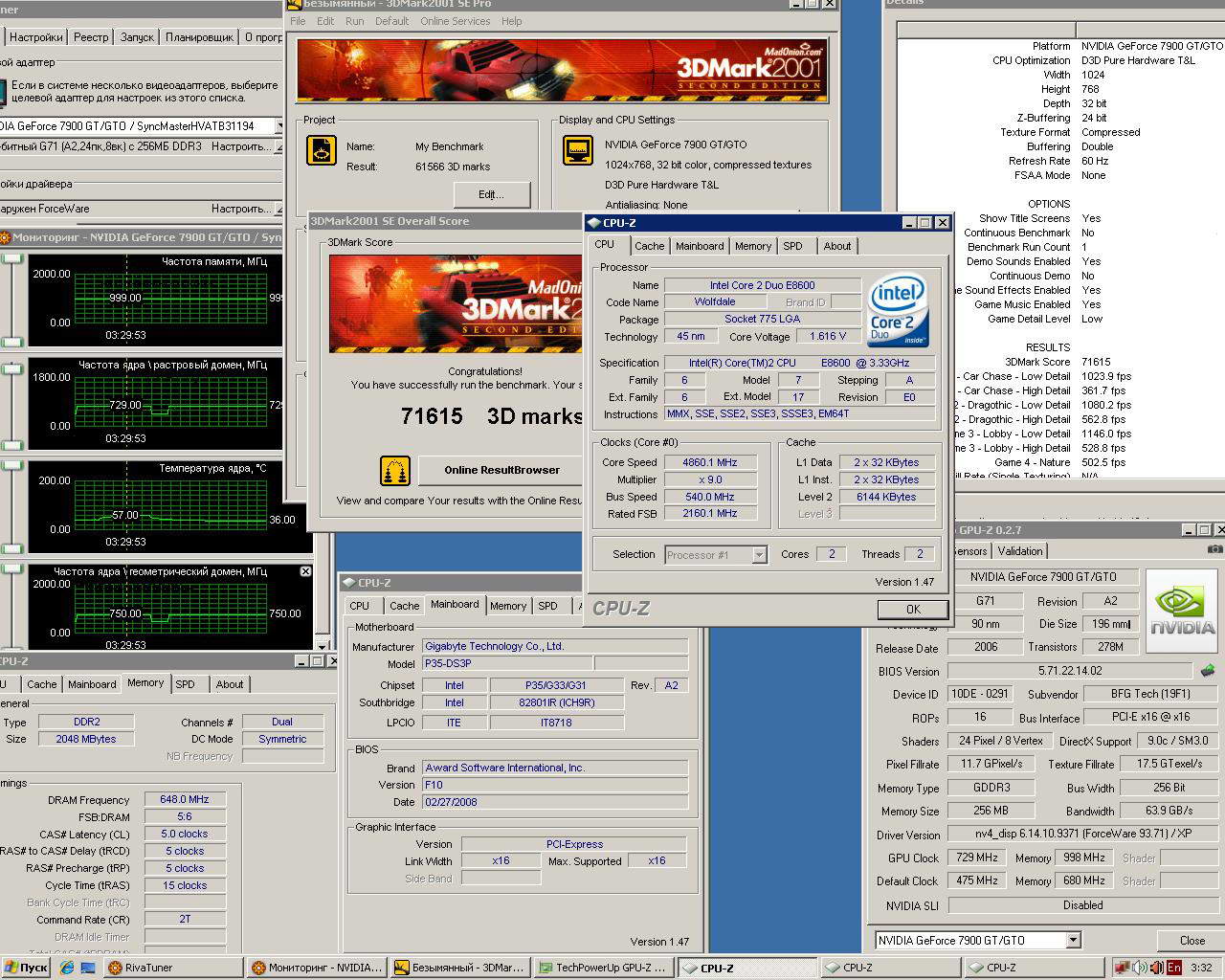Viewport: 1225px width, 980px height.
Task: Open the SPD tab in Mainboard CPU-Z window
Action: pyautogui.click(x=547, y=606)
